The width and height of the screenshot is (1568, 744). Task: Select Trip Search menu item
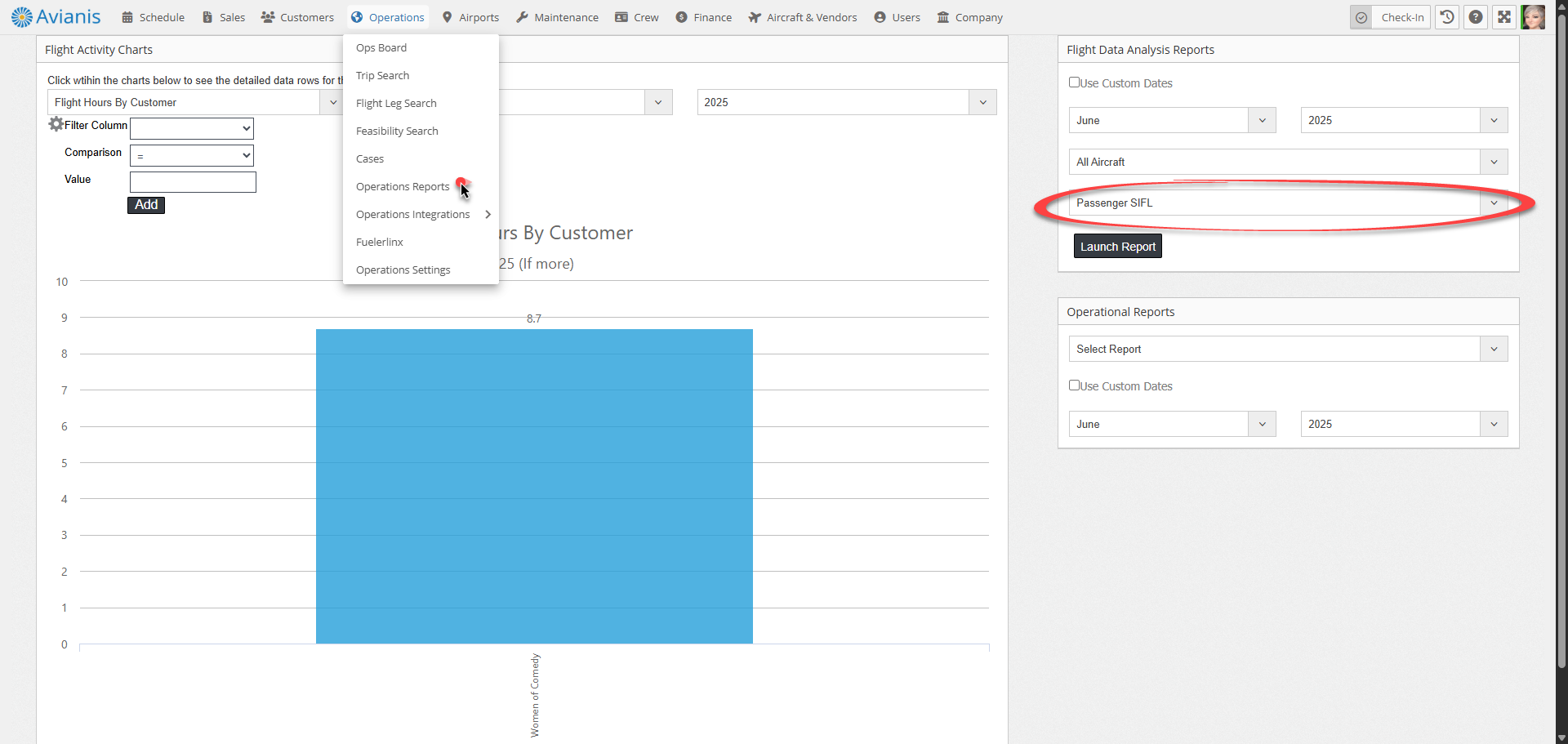point(421,75)
